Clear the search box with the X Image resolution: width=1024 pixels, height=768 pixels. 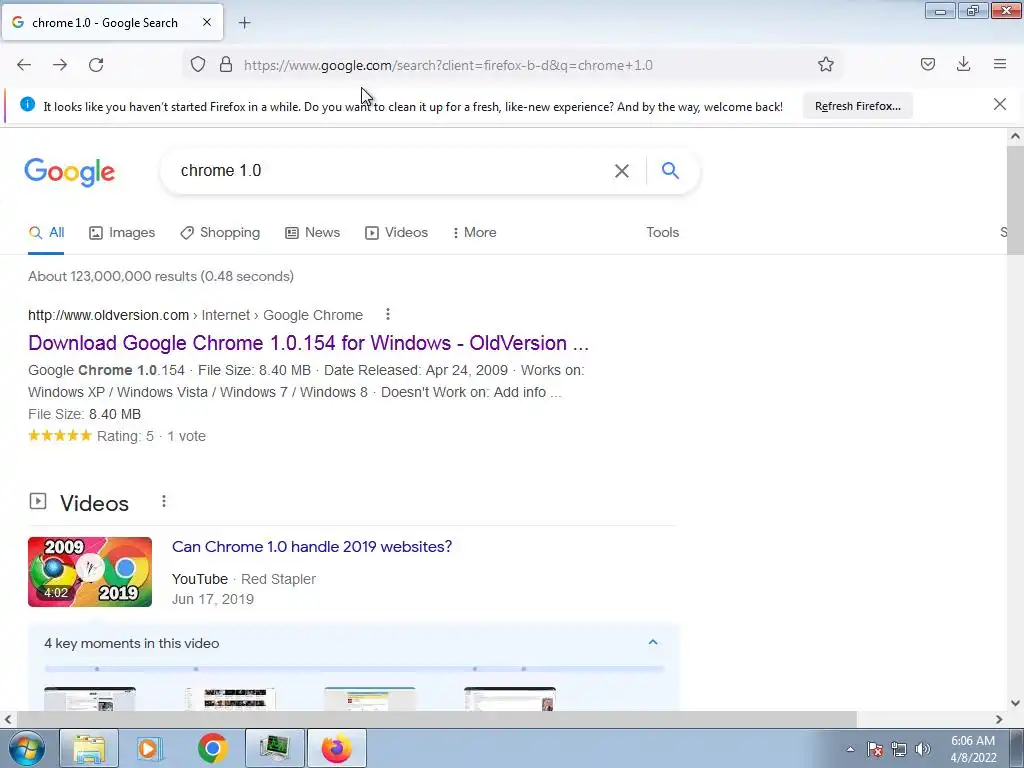pos(622,171)
